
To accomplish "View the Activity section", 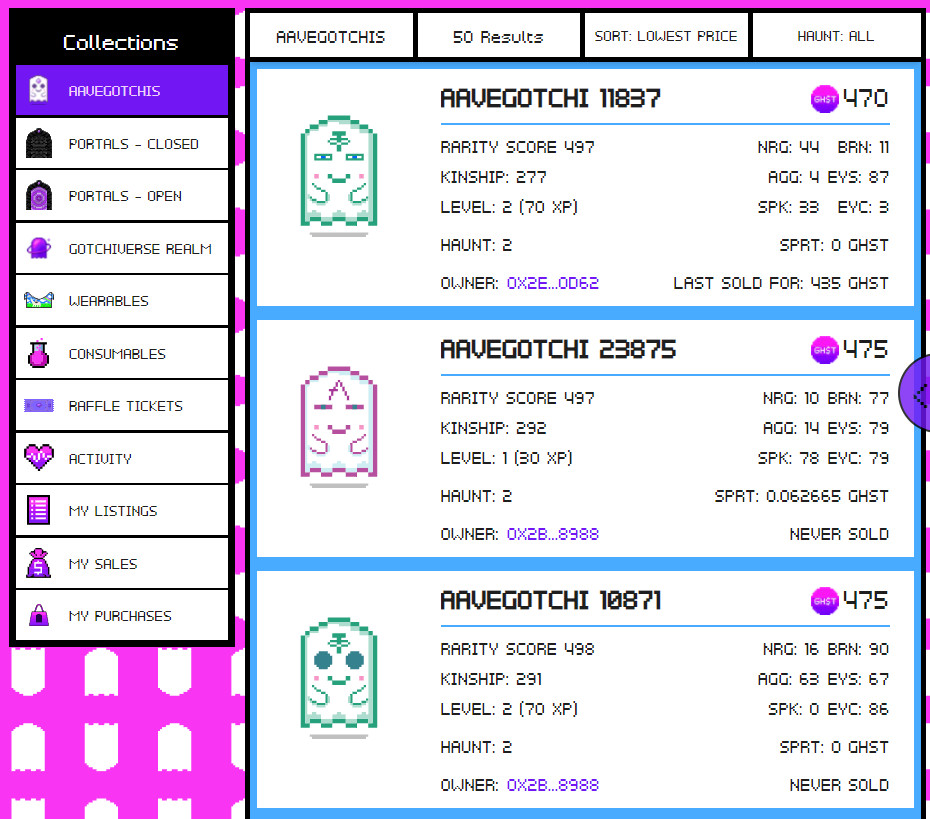I will [122, 458].
